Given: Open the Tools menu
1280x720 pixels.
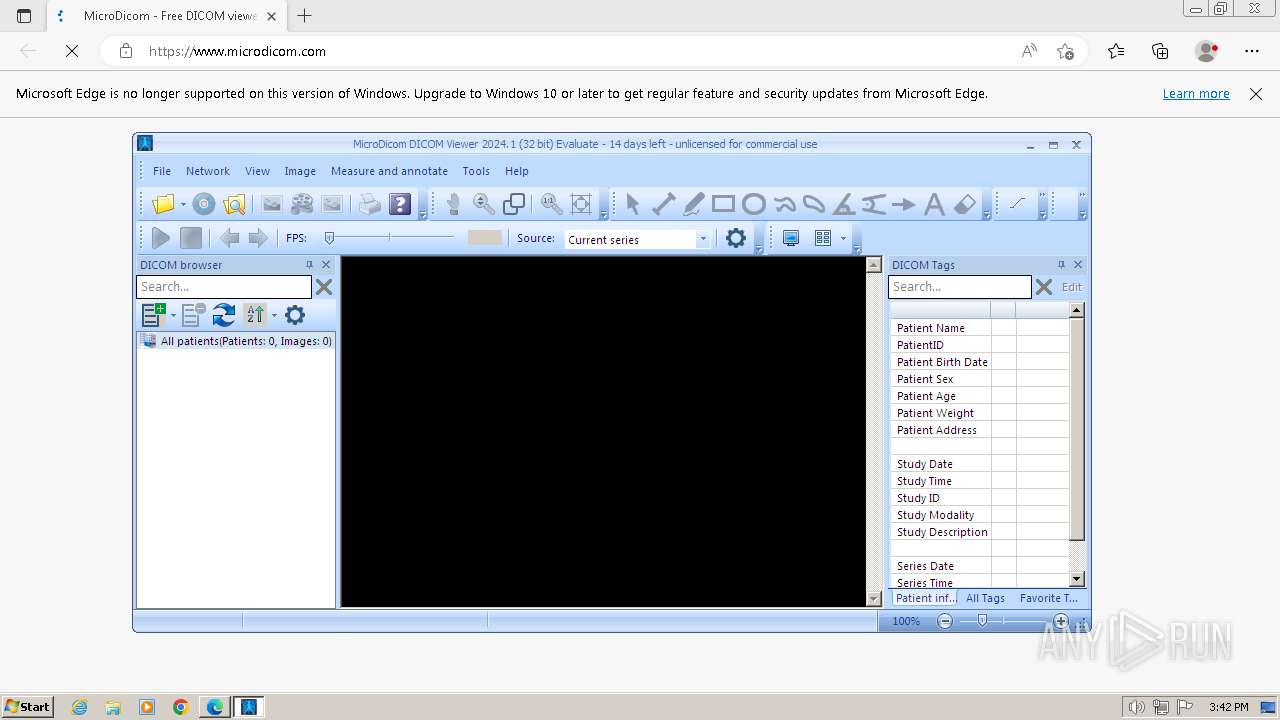Looking at the screenshot, I should (x=476, y=171).
